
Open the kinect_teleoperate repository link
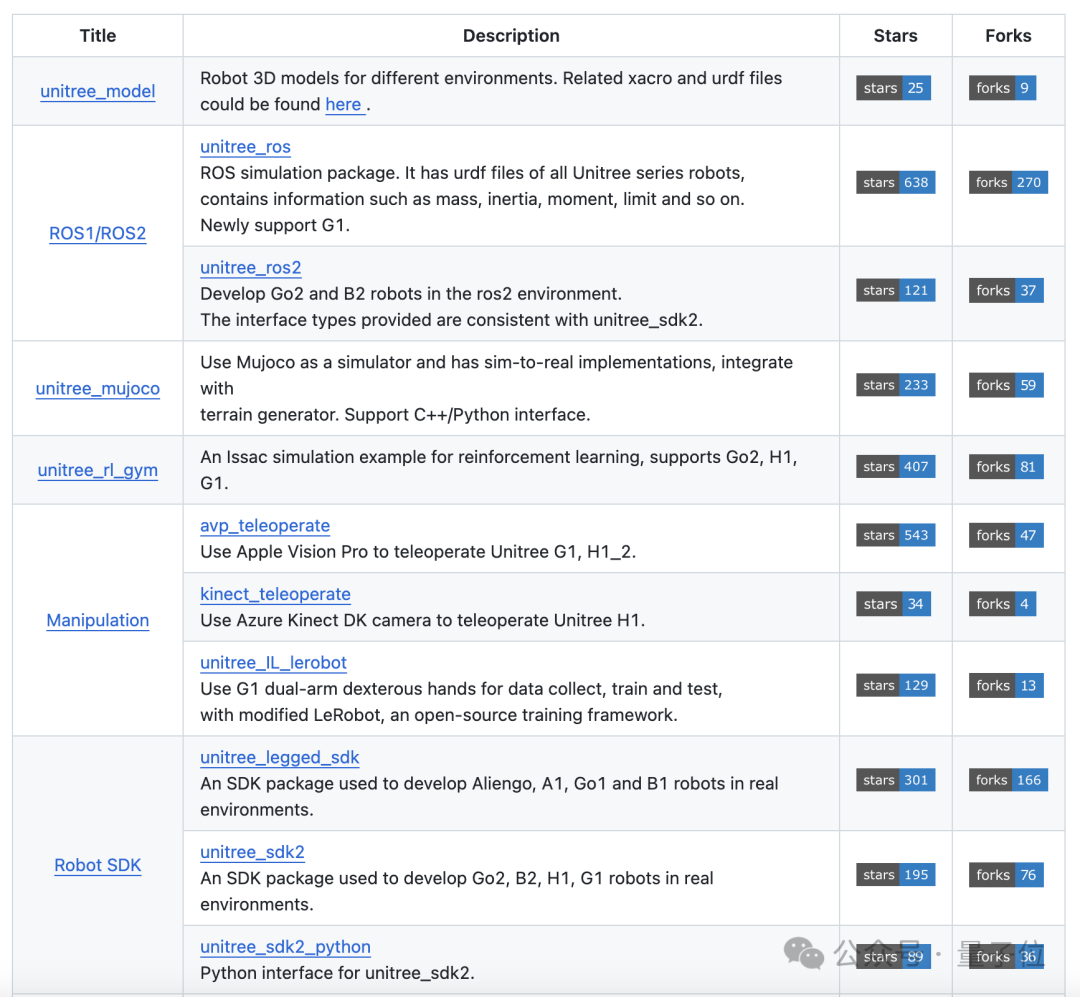[275, 594]
